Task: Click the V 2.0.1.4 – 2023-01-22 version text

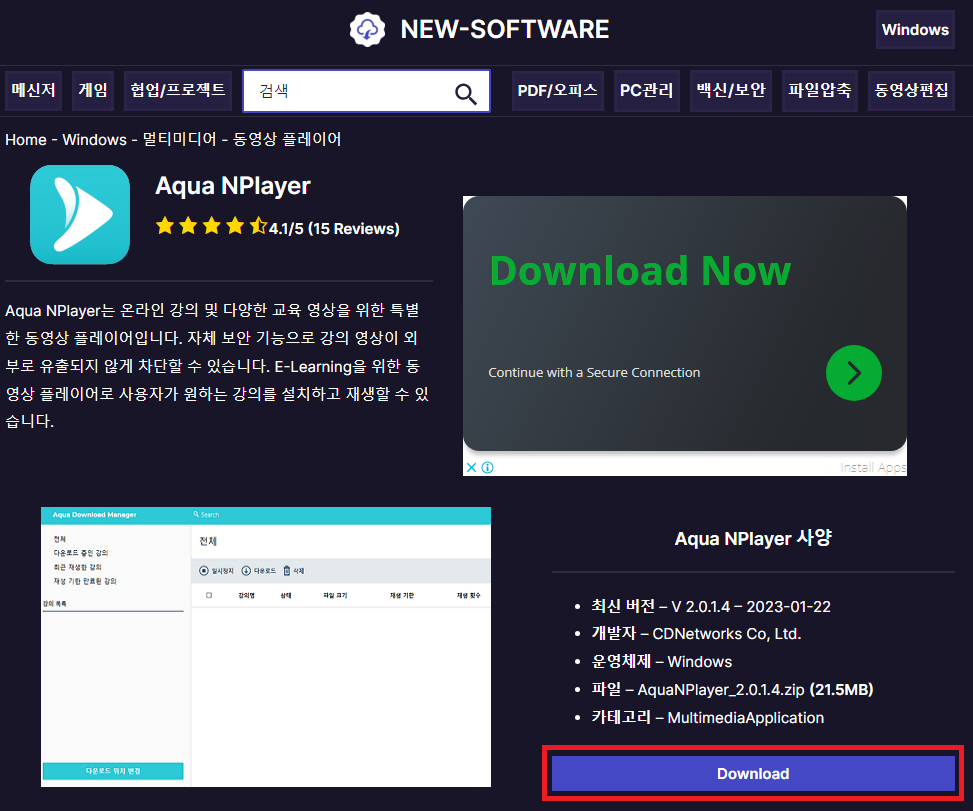Action: pyautogui.click(x=751, y=606)
